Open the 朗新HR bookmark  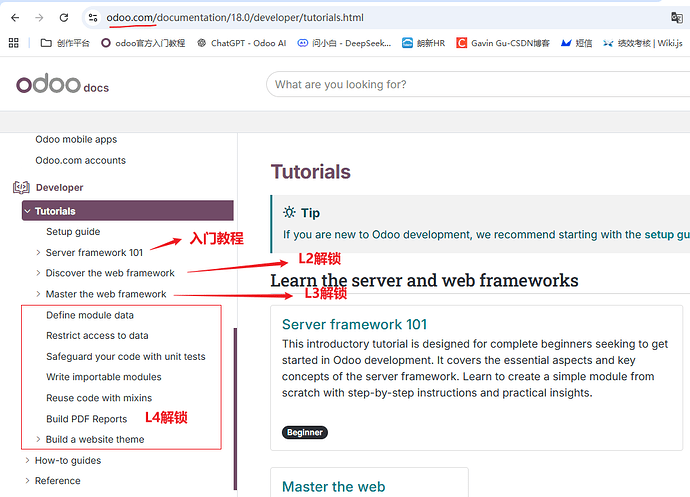(423, 43)
